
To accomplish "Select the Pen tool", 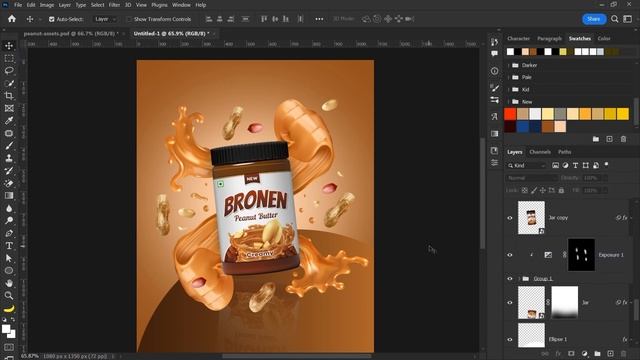I will 9,233.
